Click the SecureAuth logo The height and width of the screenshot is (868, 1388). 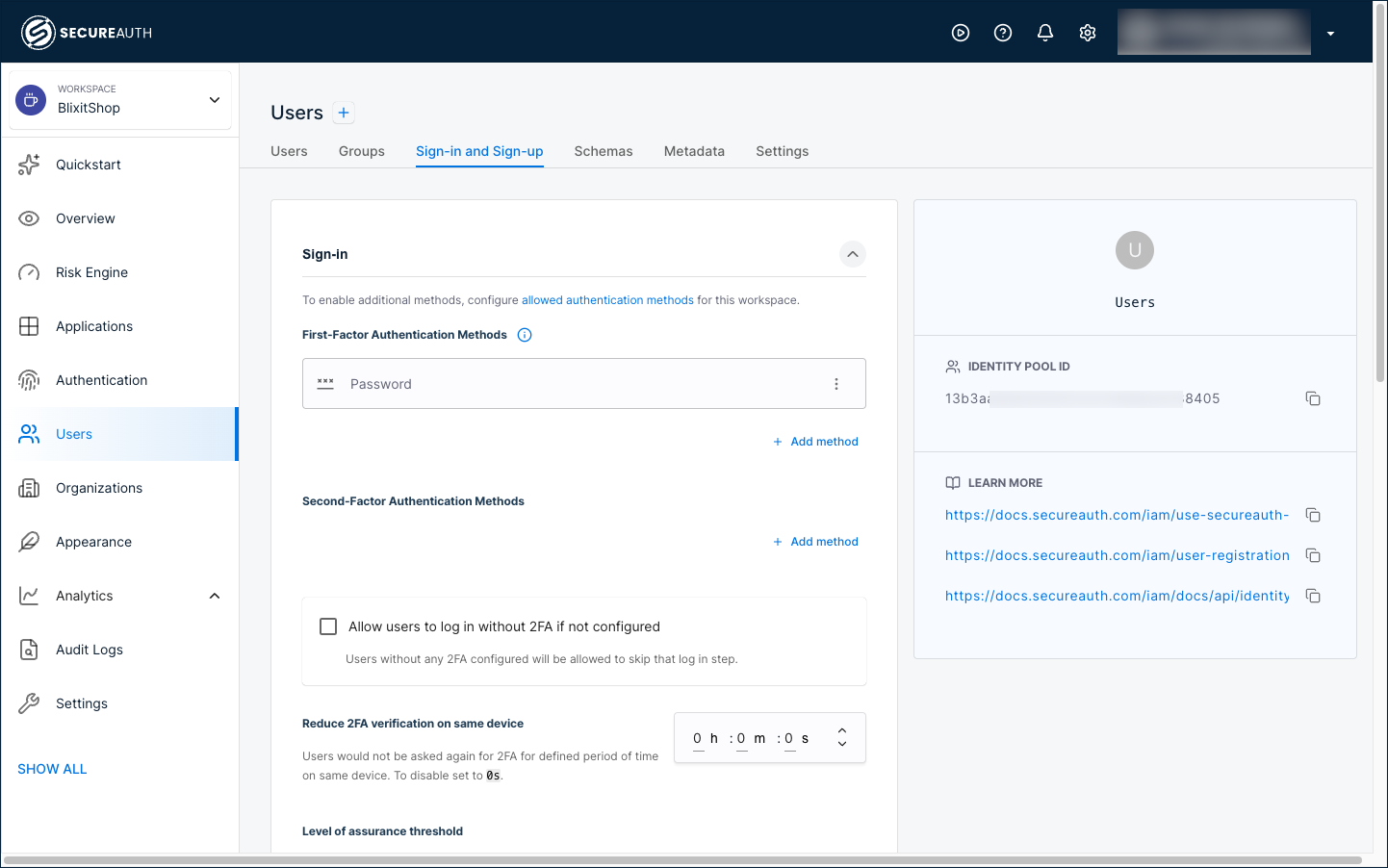pos(87,33)
